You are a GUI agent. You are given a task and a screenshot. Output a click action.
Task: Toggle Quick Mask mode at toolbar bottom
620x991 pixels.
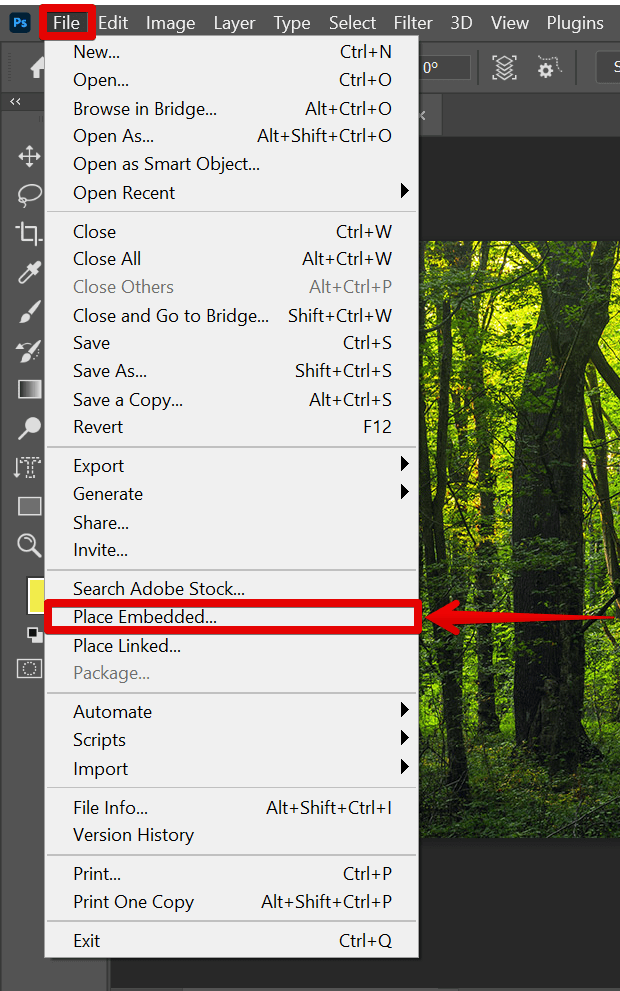pyautogui.click(x=30, y=668)
